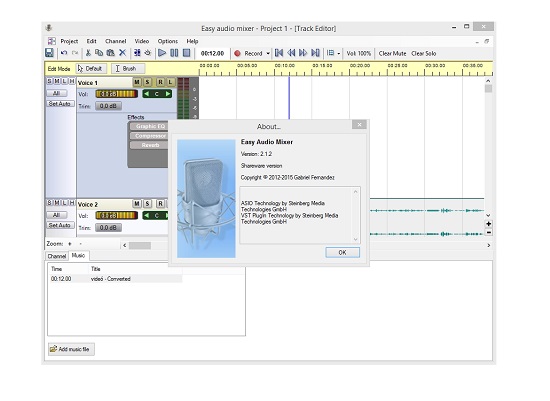Open the dropdown arrow beside layout icon
This screenshot has width=550, height=401.
tap(338, 53)
